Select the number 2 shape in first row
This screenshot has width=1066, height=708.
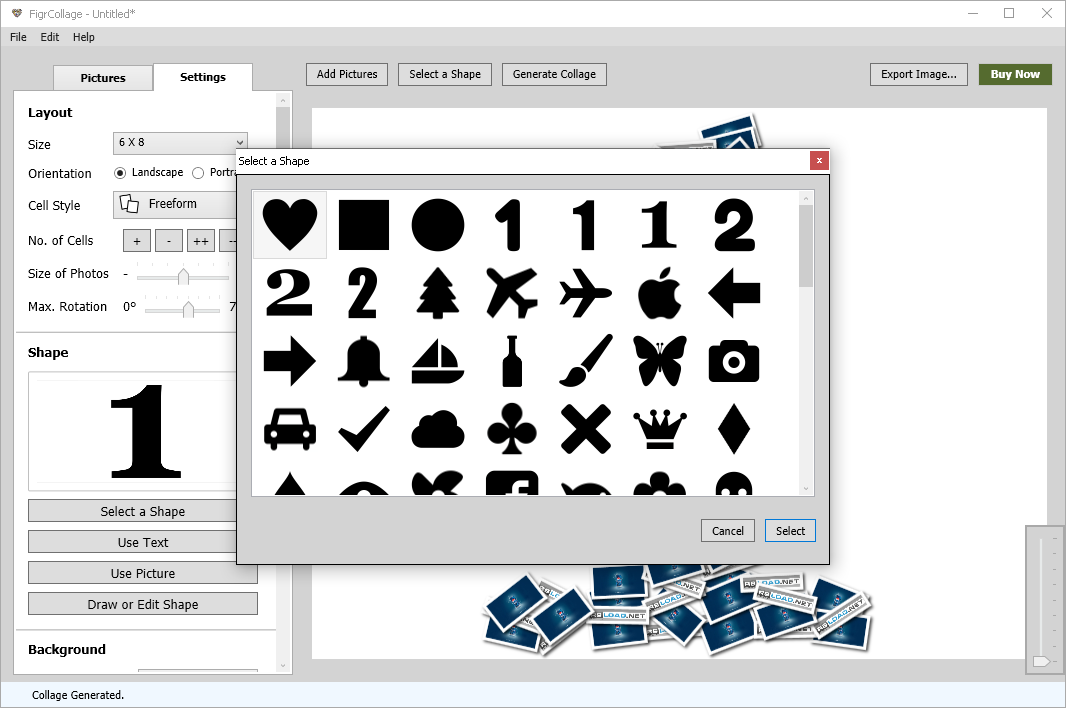(734, 225)
